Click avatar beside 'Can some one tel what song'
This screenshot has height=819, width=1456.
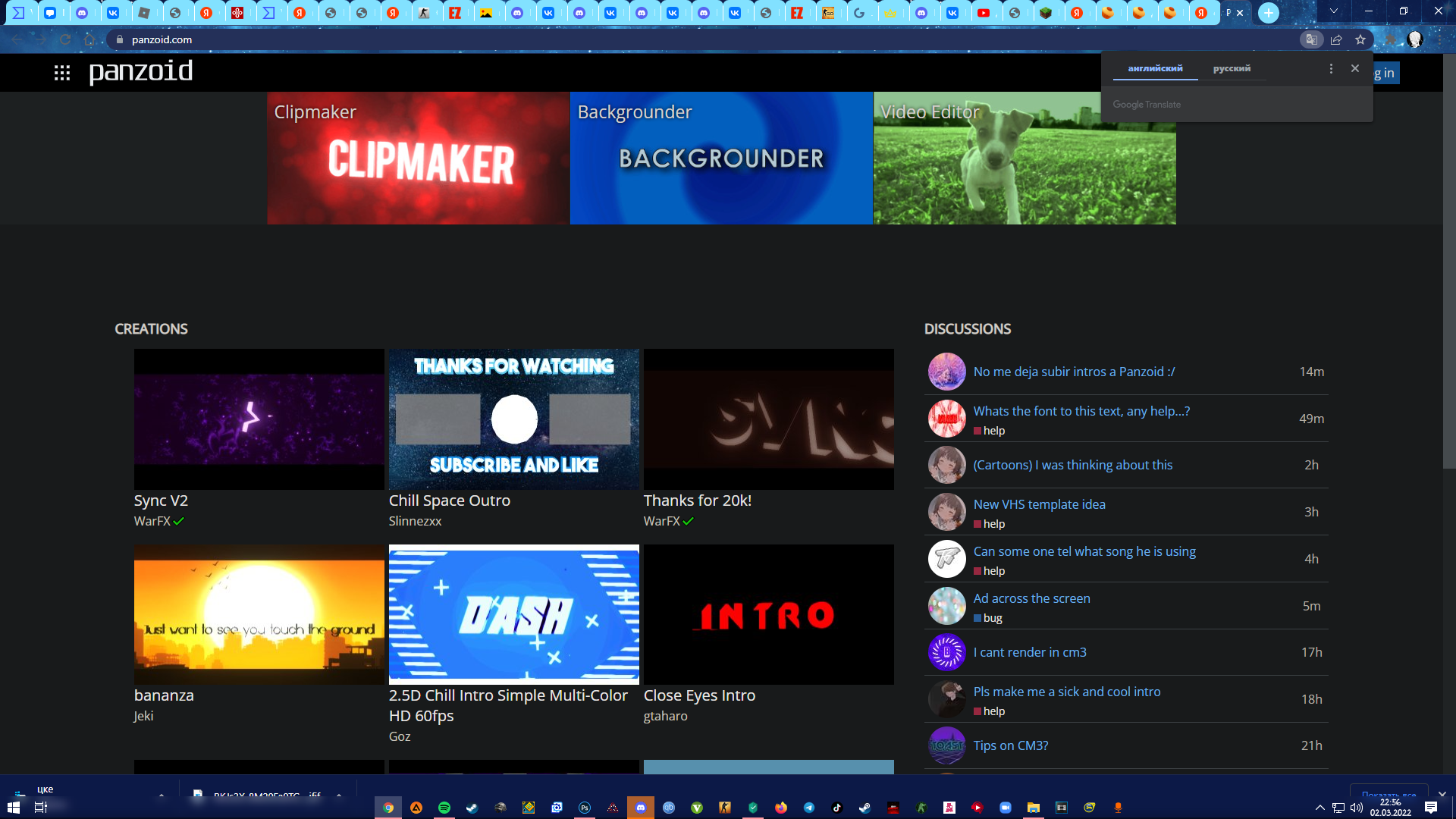point(946,559)
